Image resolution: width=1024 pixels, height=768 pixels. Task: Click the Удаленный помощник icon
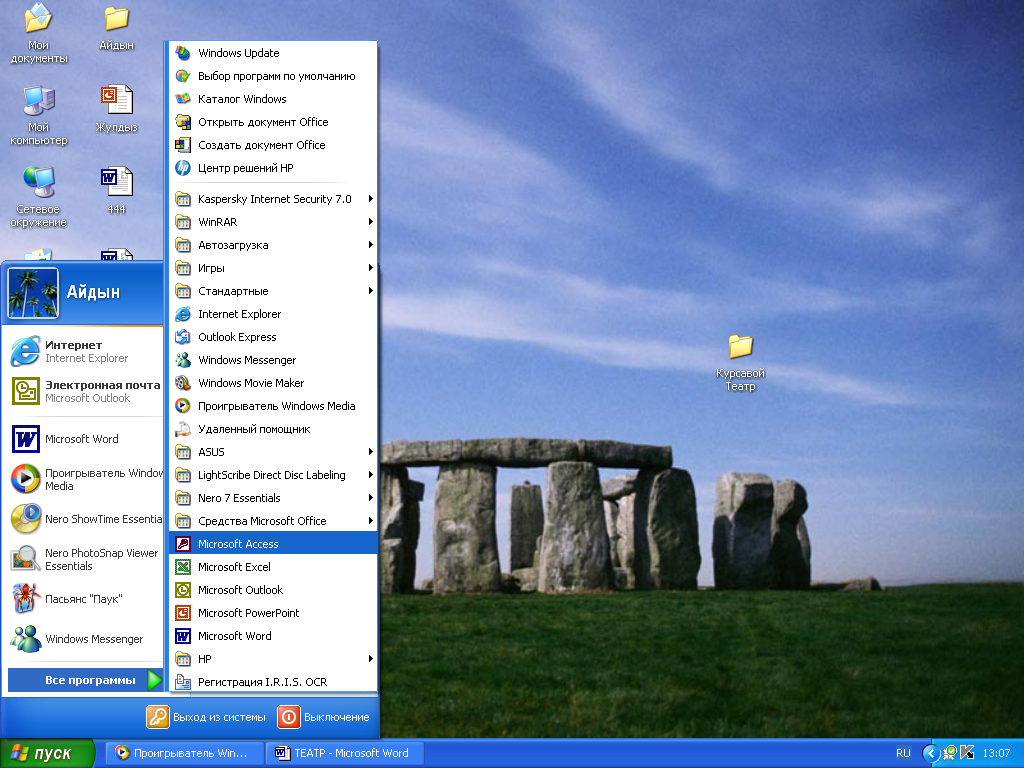[x=183, y=429]
